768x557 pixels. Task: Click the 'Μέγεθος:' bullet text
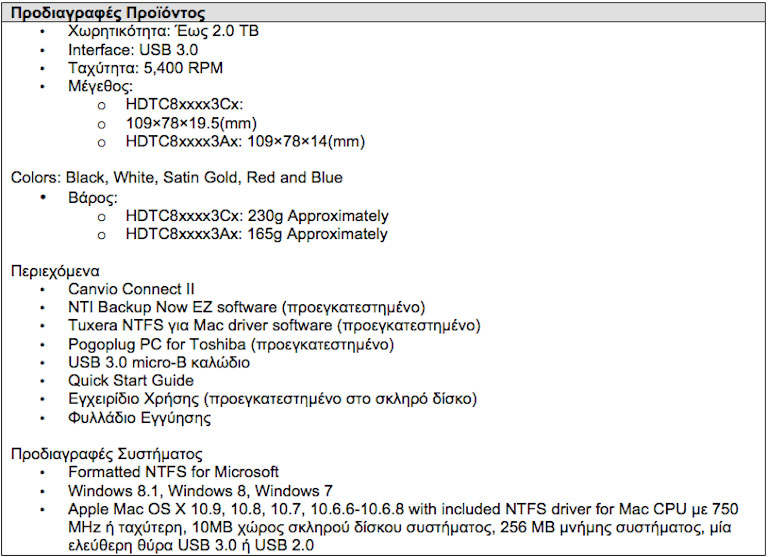click(x=100, y=87)
